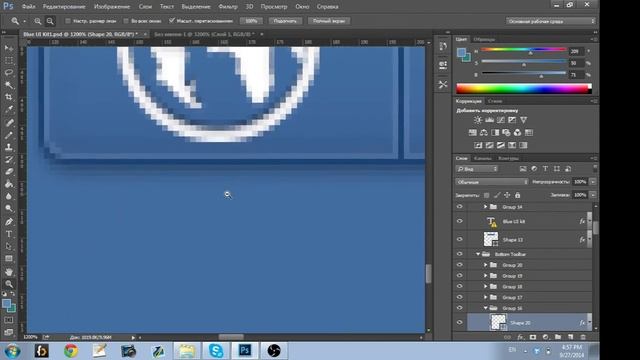This screenshot has height=360, width=640.
Task: Select the Crop tool
Action: pyautogui.click(x=9, y=97)
